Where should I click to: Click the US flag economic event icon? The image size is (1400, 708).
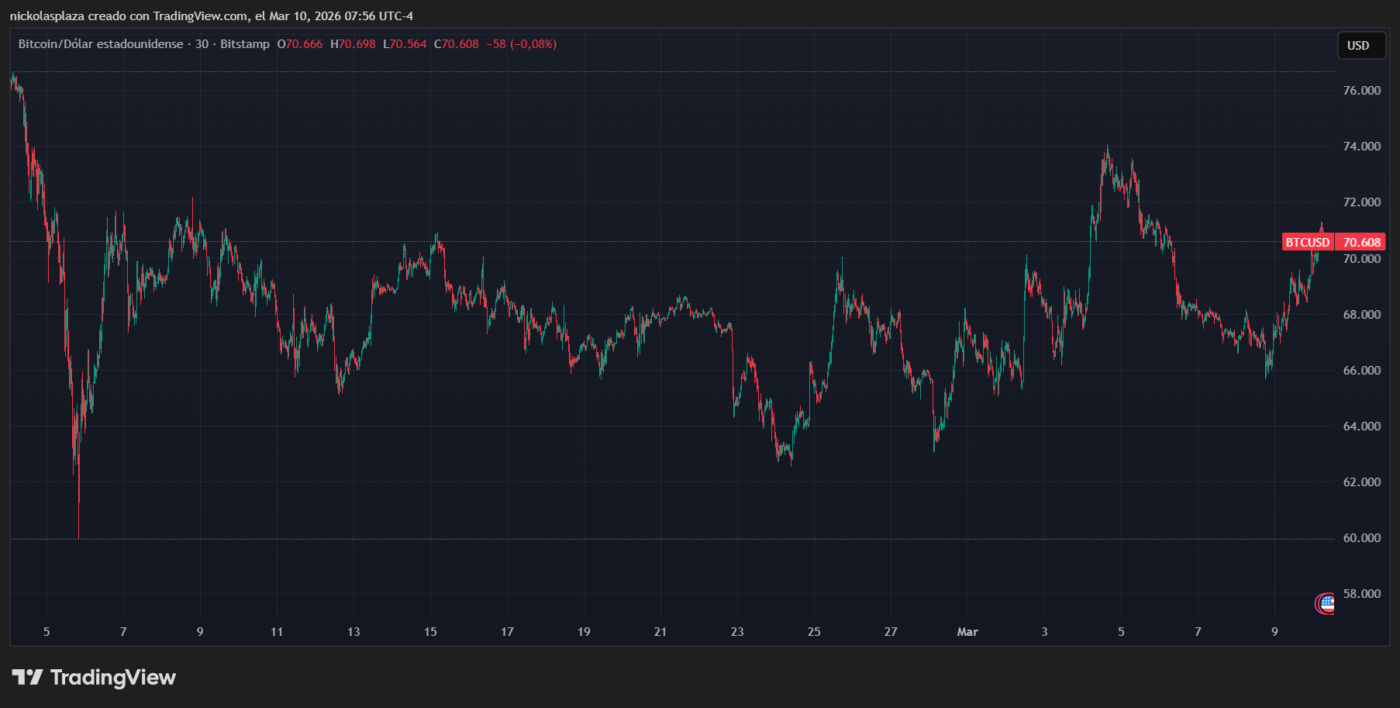(1326, 603)
